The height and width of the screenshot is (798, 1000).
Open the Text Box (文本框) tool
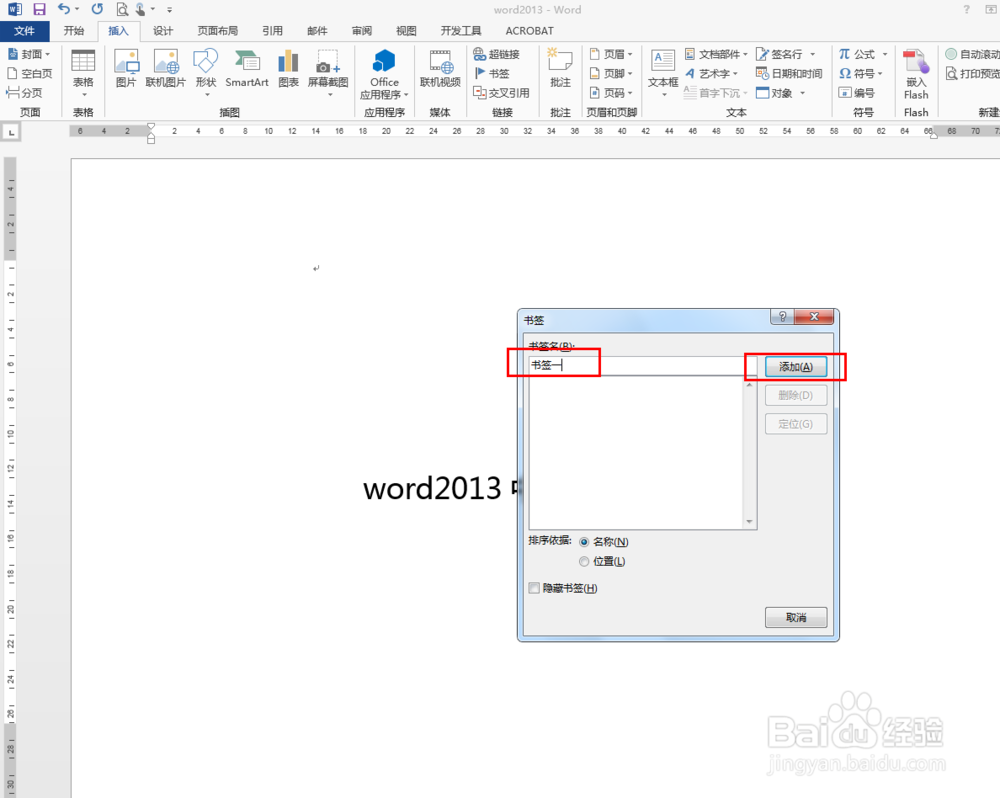[x=663, y=73]
